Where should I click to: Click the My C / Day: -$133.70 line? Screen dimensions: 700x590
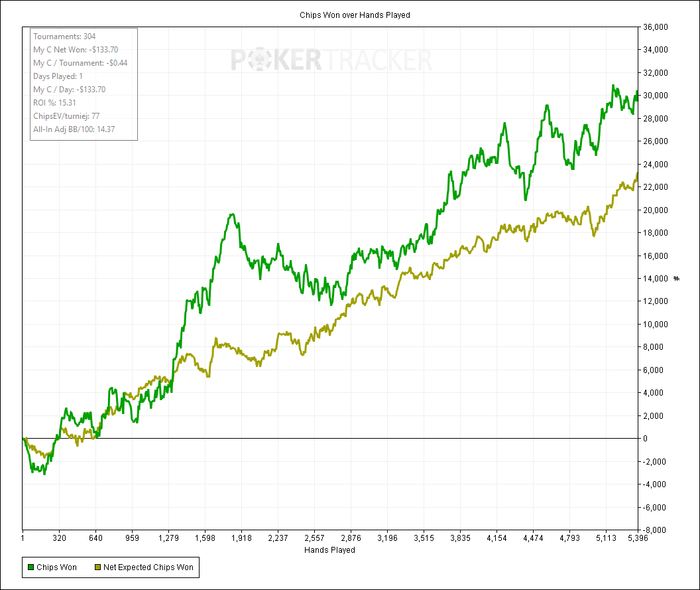click(x=69, y=89)
